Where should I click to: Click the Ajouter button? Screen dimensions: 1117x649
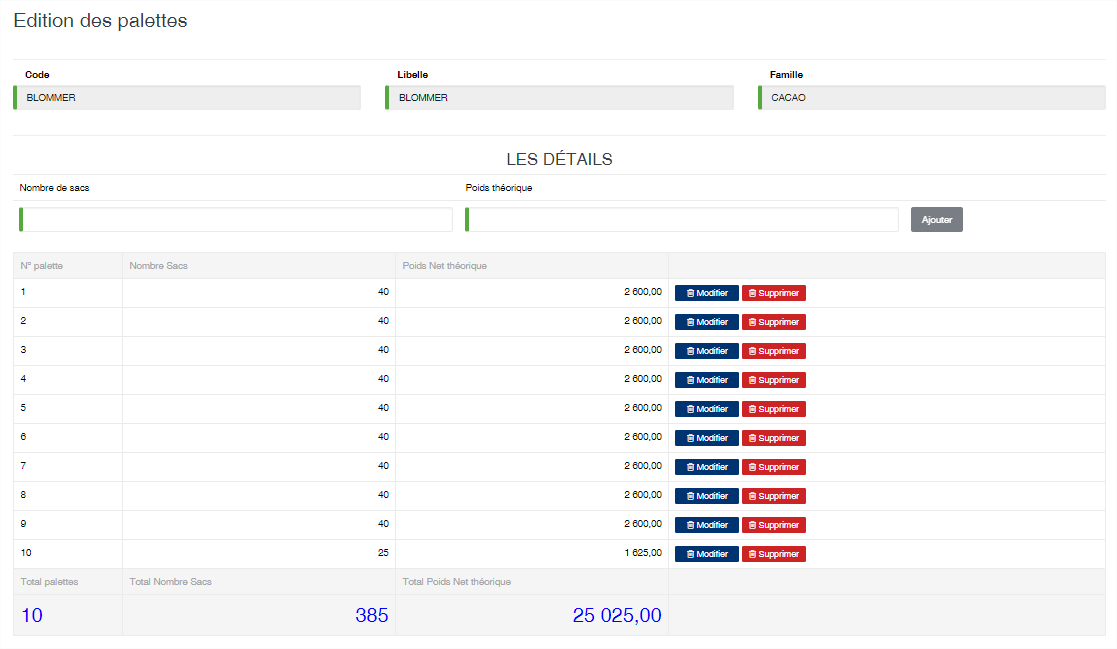pyautogui.click(x=937, y=219)
